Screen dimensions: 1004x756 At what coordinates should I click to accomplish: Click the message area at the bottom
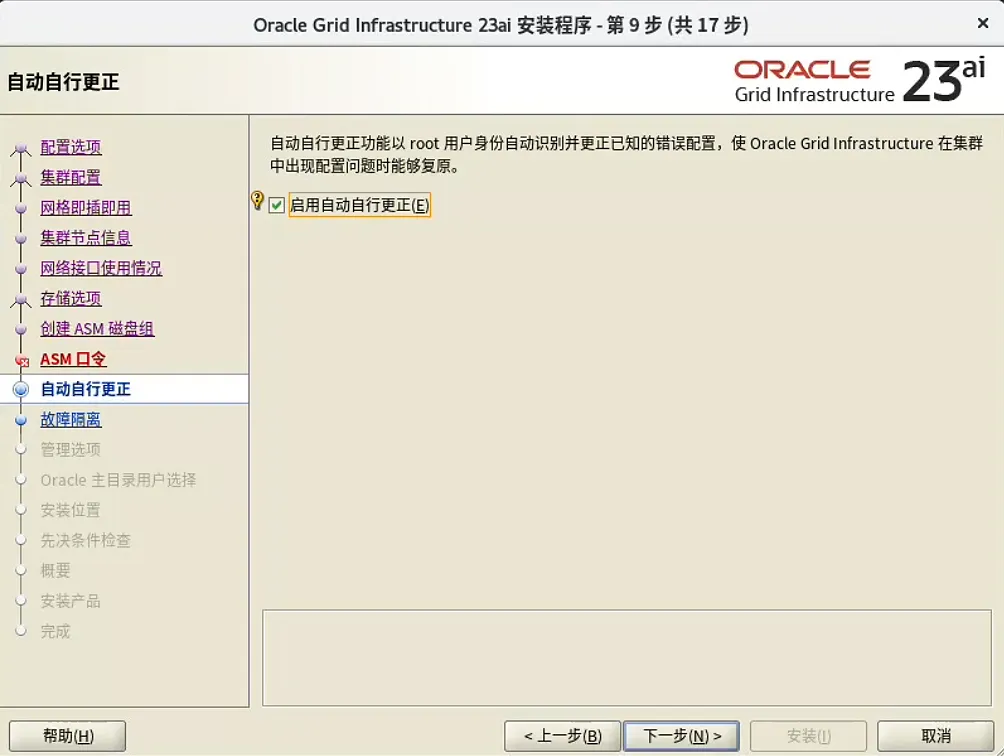pos(625,657)
